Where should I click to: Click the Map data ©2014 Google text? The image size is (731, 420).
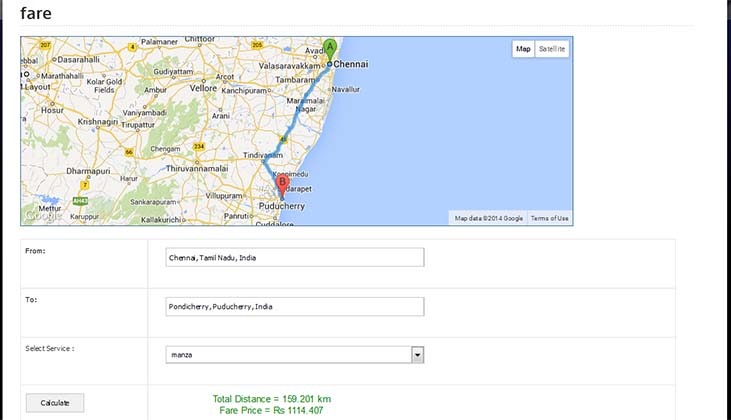489,218
